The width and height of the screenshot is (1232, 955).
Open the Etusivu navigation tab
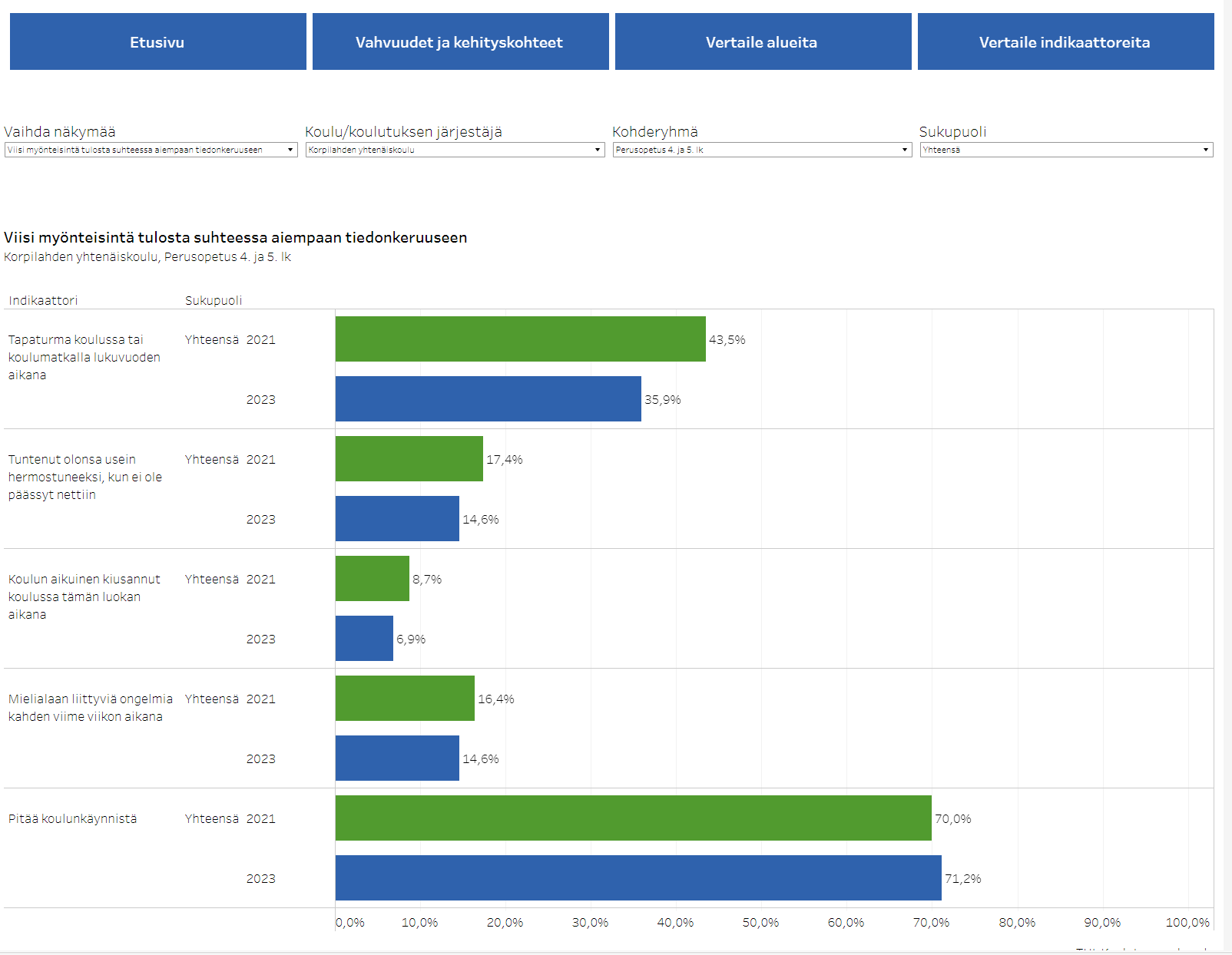pos(157,42)
